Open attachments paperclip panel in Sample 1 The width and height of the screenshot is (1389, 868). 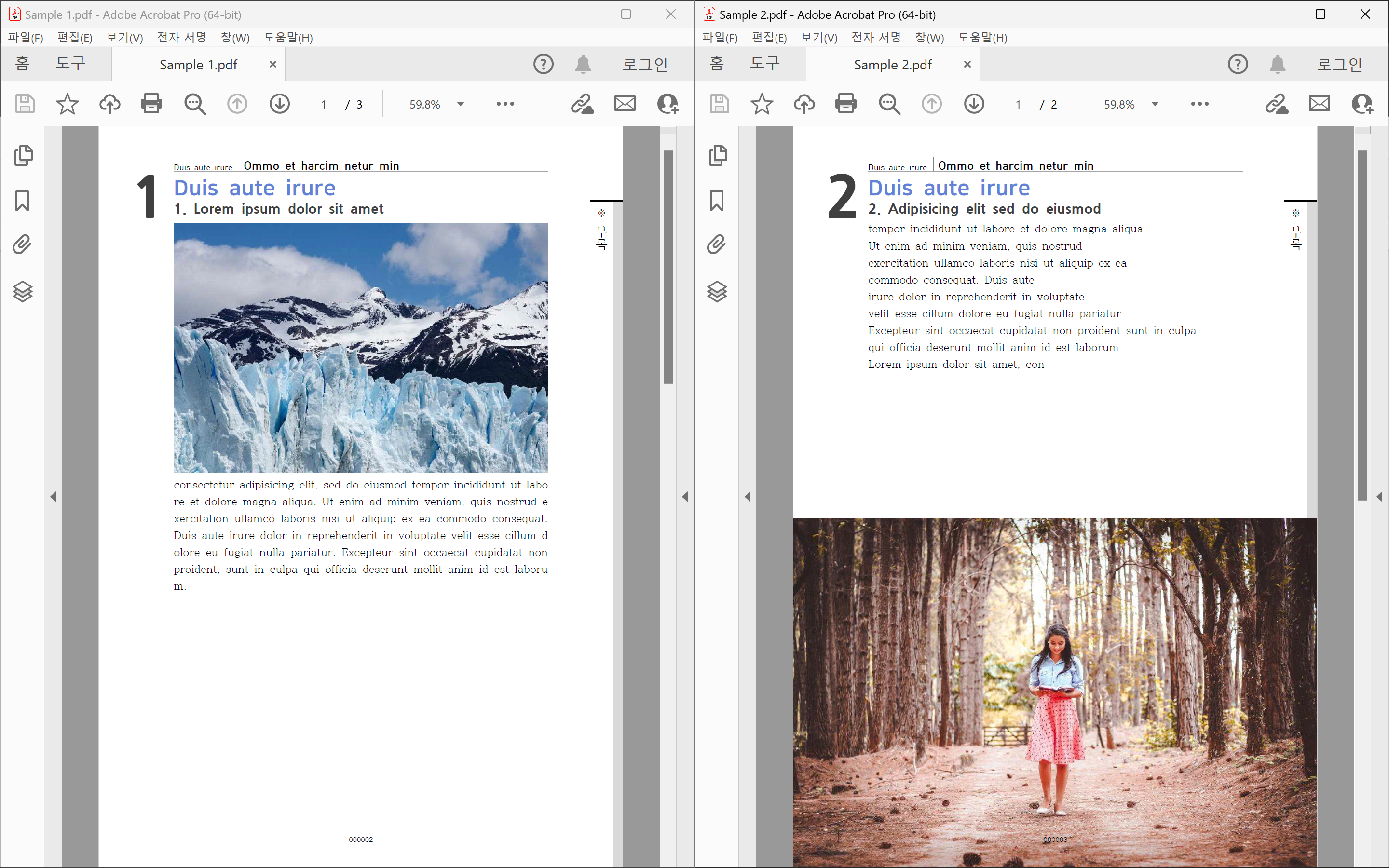(22, 244)
